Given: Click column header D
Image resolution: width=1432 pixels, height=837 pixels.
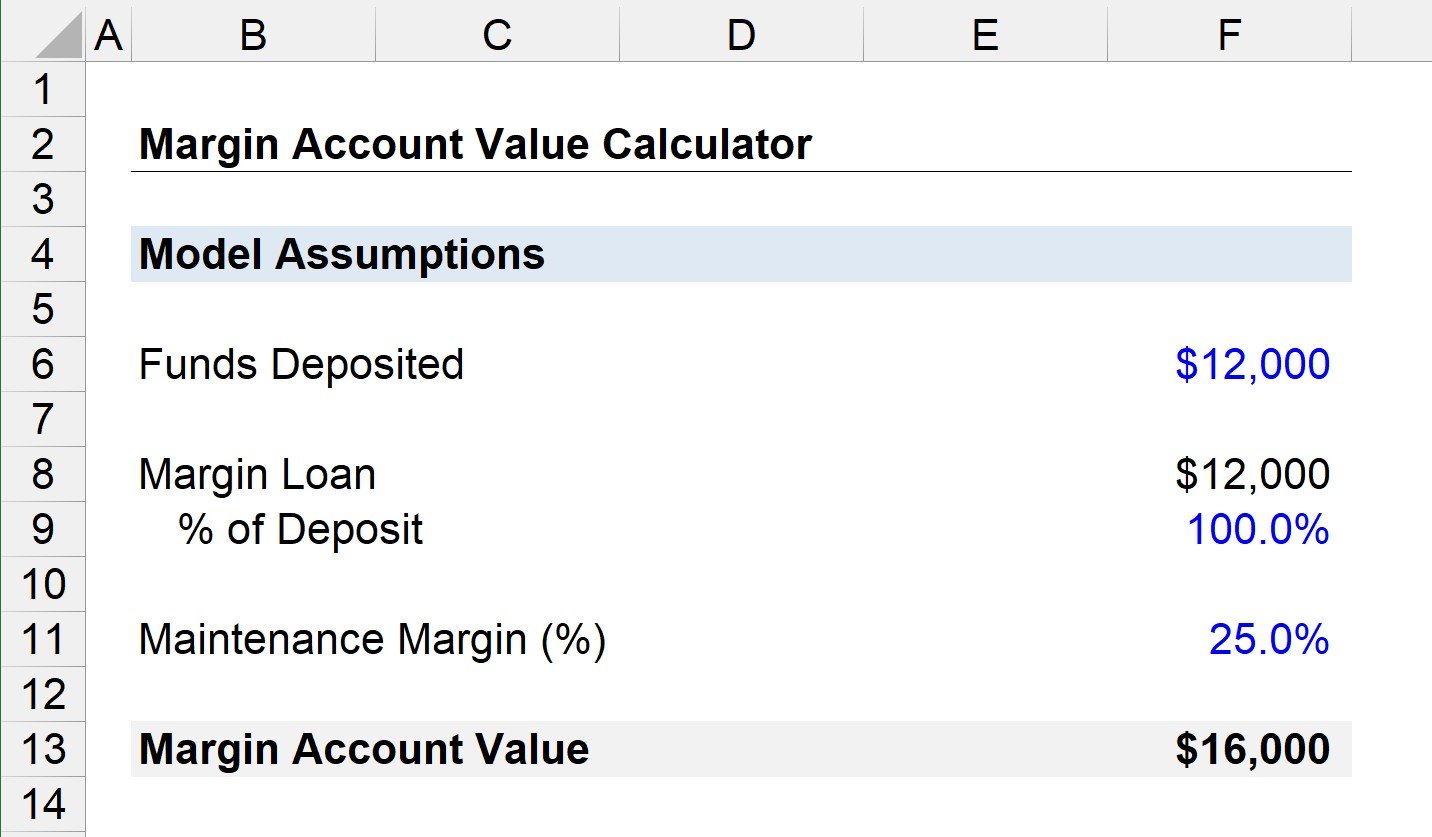Looking at the screenshot, I should [x=740, y=35].
